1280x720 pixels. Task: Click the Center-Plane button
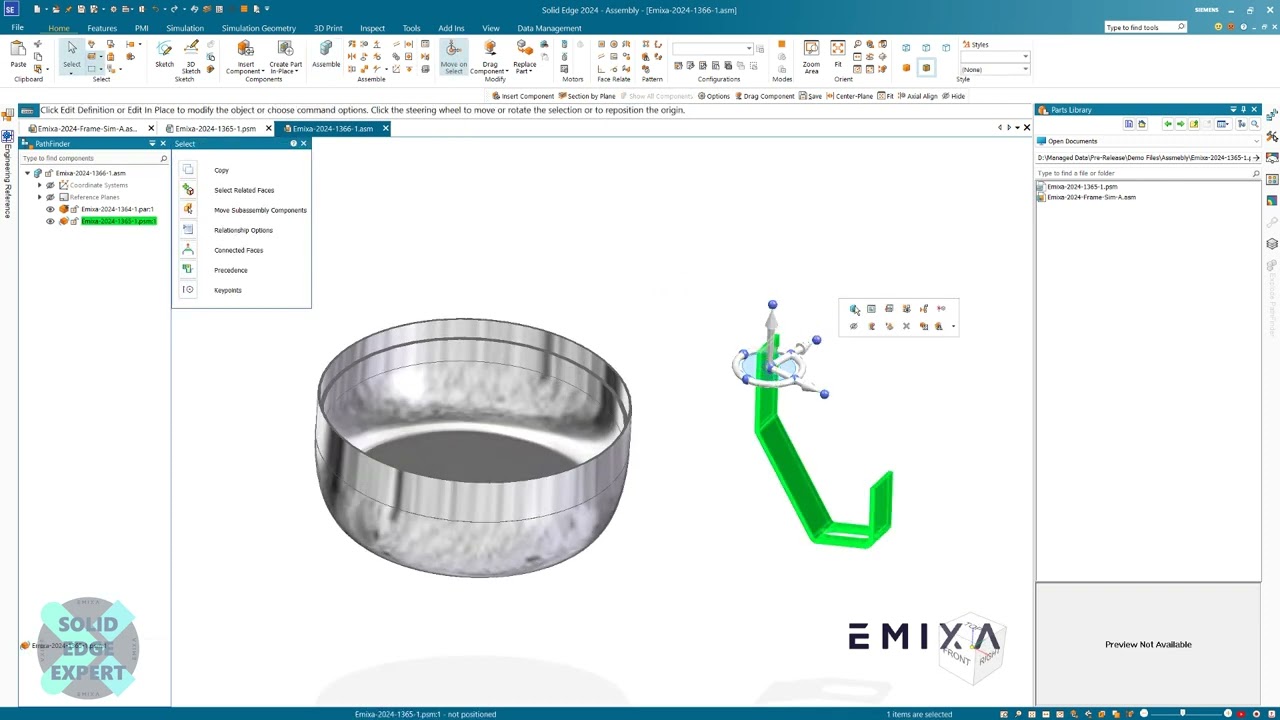(x=850, y=96)
